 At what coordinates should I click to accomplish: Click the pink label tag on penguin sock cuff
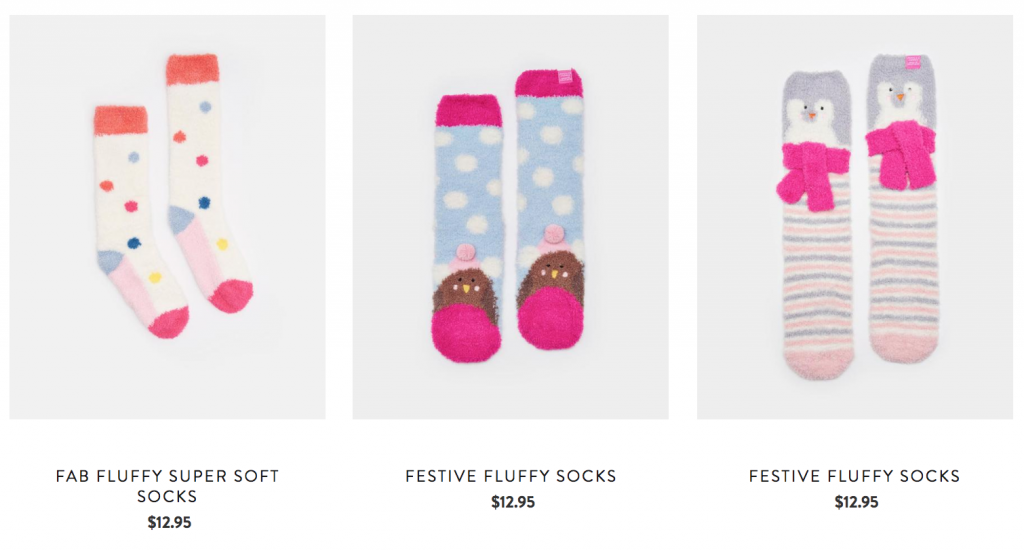913,63
